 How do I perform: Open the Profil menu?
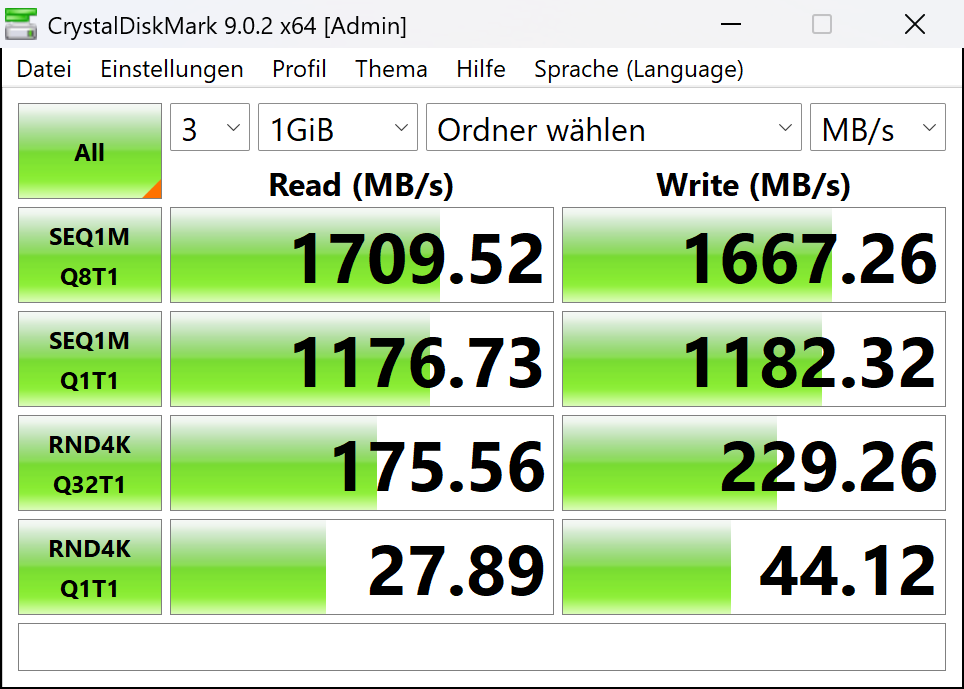tap(299, 69)
